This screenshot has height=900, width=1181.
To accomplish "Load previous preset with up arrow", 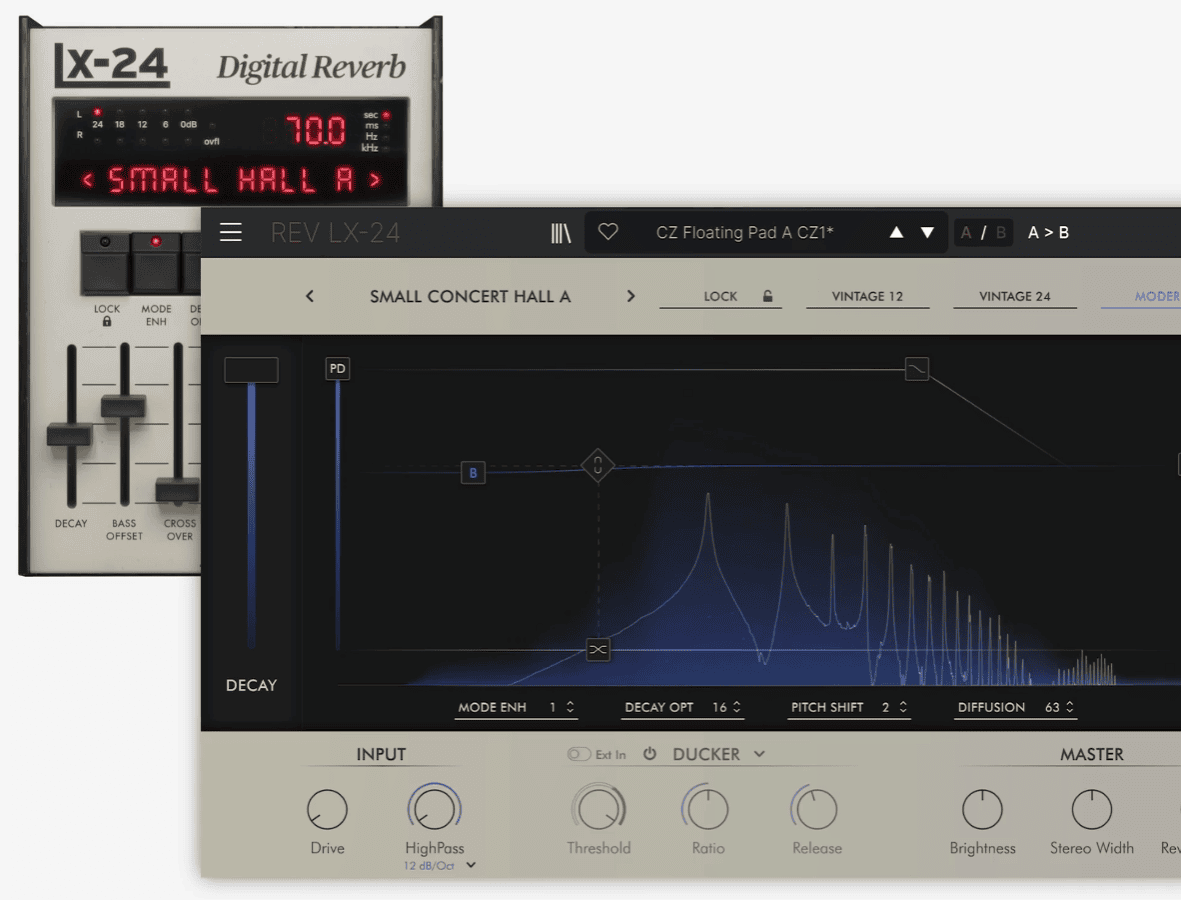I will click(x=896, y=232).
